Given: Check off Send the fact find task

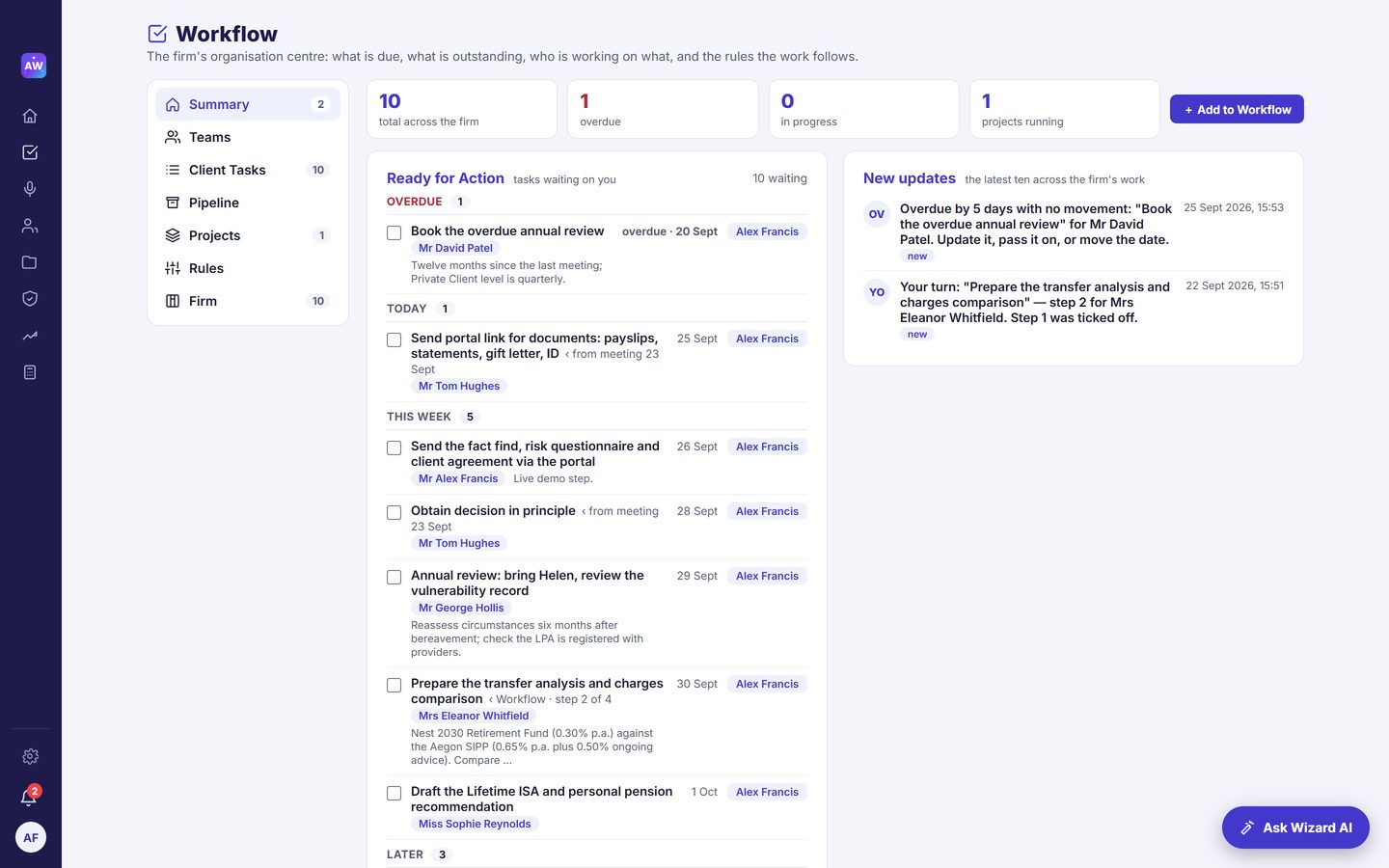Looking at the screenshot, I should 394,448.
